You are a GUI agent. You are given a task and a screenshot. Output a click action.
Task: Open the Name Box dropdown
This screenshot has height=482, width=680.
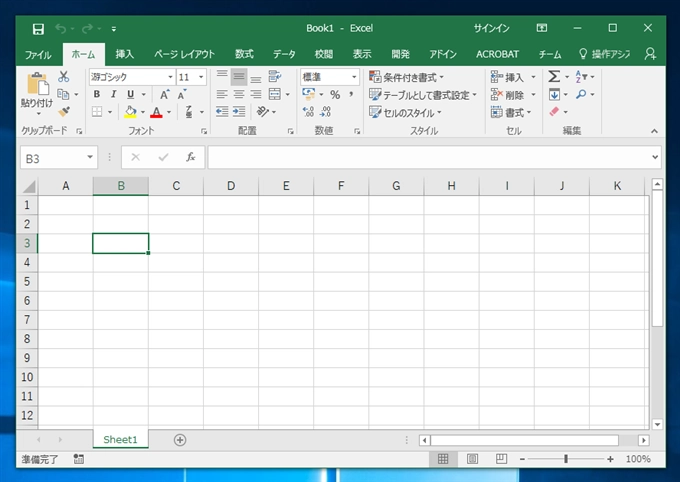click(90, 157)
